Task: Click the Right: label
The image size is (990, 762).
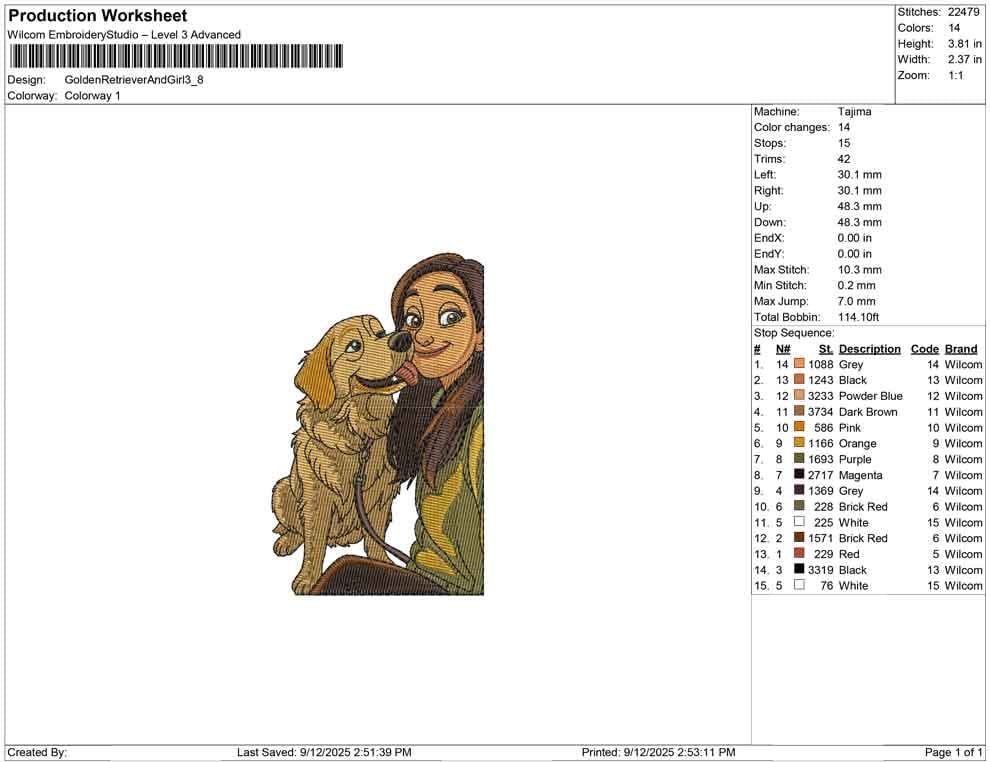Action: coord(768,190)
